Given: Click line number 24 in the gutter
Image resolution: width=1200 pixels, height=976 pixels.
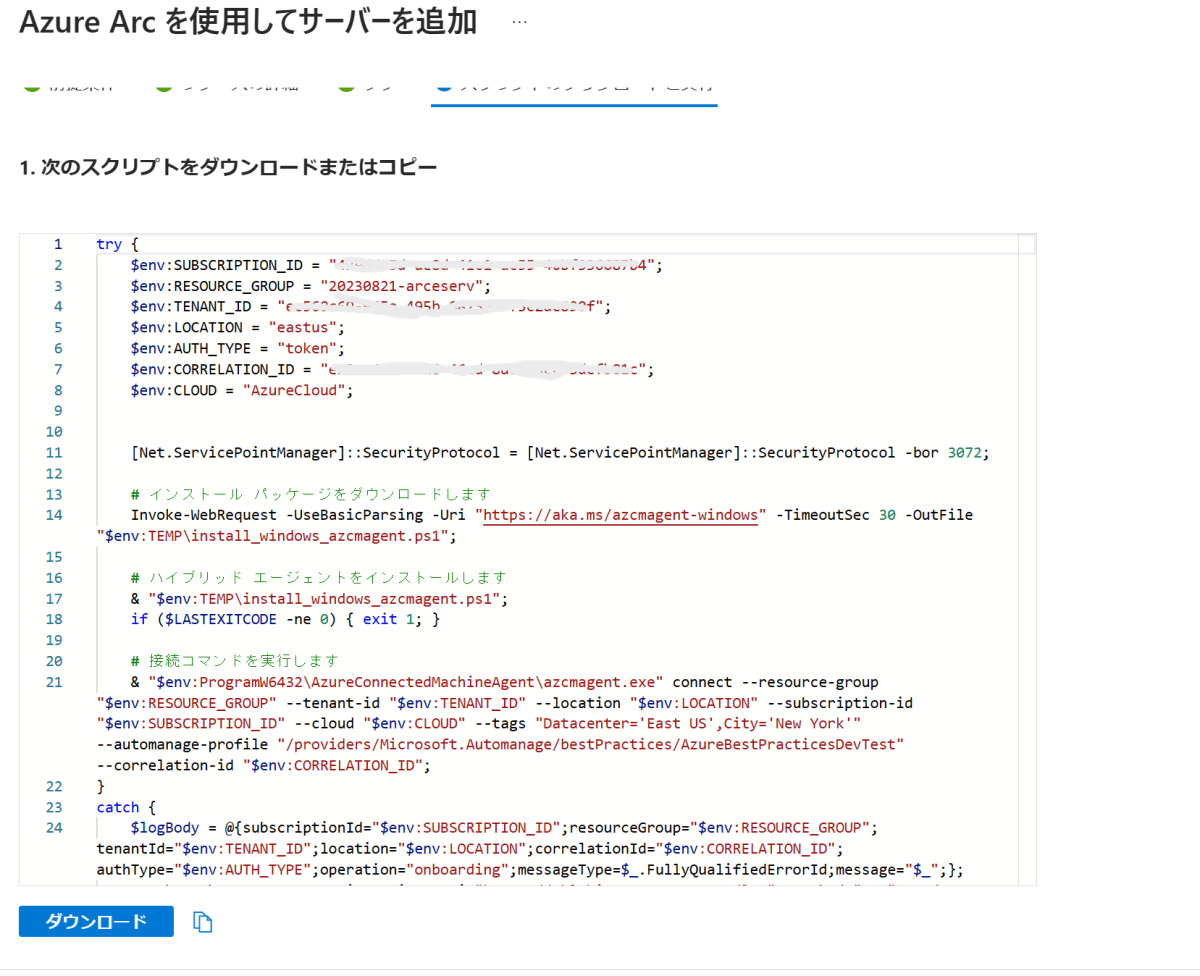Looking at the screenshot, I should pos(54,829).
